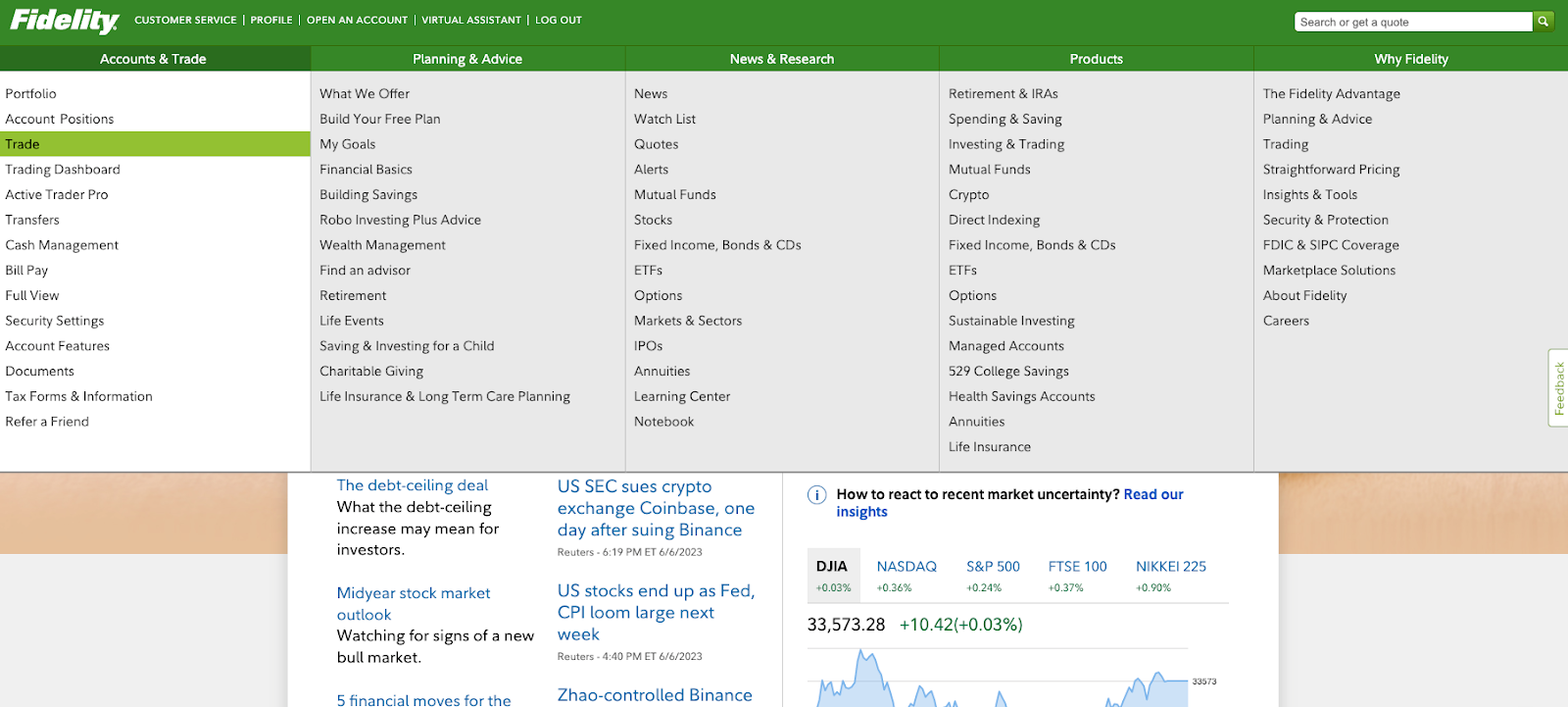The image size is (1568, 707).
Task: Switch to the DJIA index tab
Action: (x=833, y=575)
